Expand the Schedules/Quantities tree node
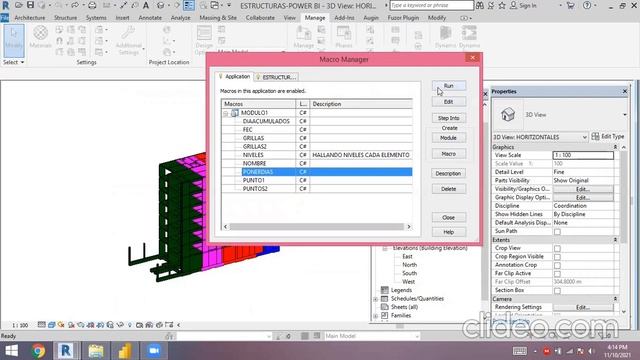 click(x=376, y=299)
